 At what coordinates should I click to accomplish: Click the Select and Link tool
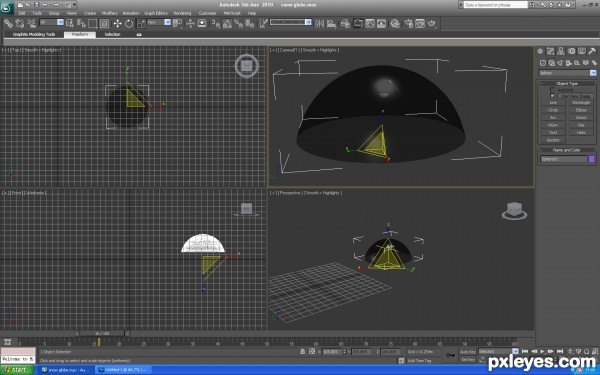click(x=8, y=24)
